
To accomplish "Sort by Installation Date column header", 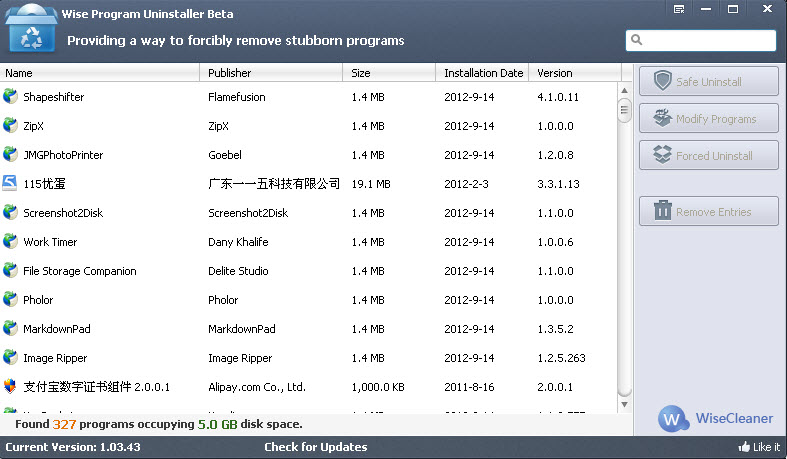I will coord(482,73).
